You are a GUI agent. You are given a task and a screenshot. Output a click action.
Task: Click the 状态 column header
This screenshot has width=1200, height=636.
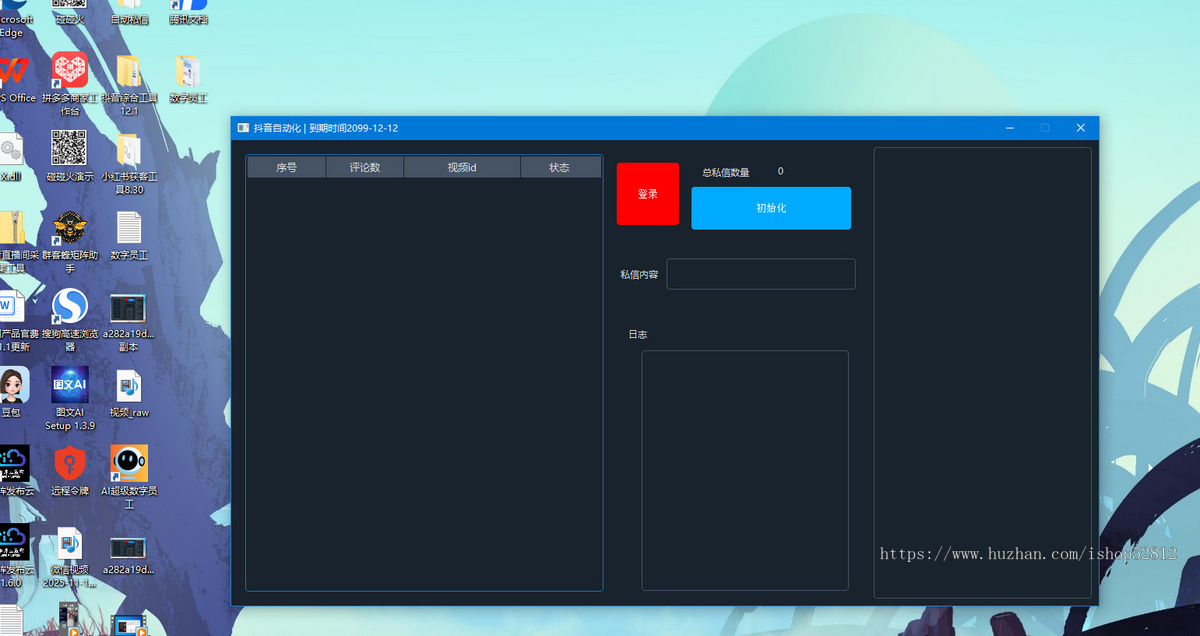[559, 168]
